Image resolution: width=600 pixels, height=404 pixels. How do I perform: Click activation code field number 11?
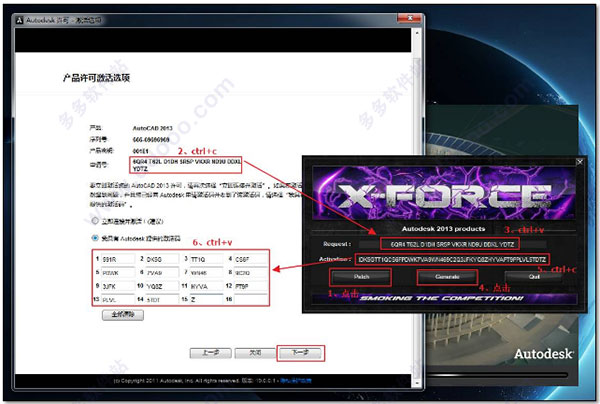[207, 286]
